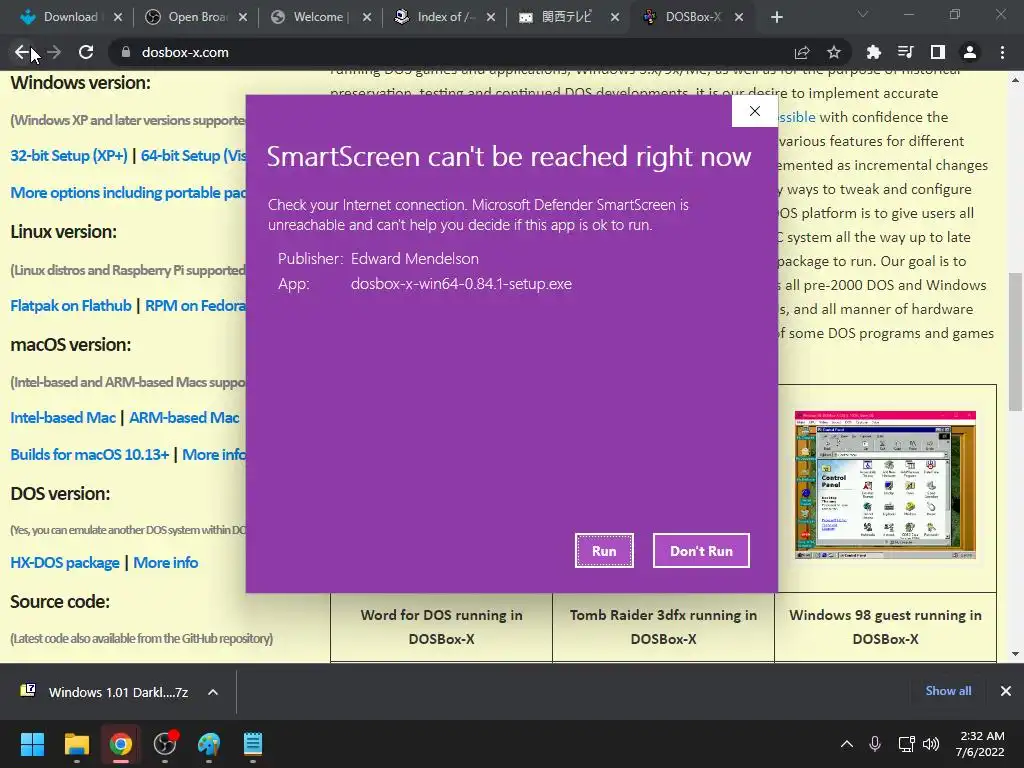Close the SmartScreen dialog with X
The image size is (1024, 768).
754,111
